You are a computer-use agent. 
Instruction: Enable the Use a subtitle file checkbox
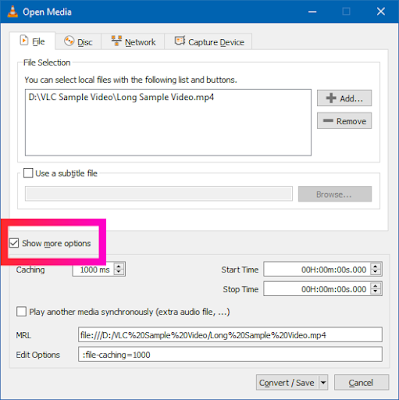tap(28, 173)
